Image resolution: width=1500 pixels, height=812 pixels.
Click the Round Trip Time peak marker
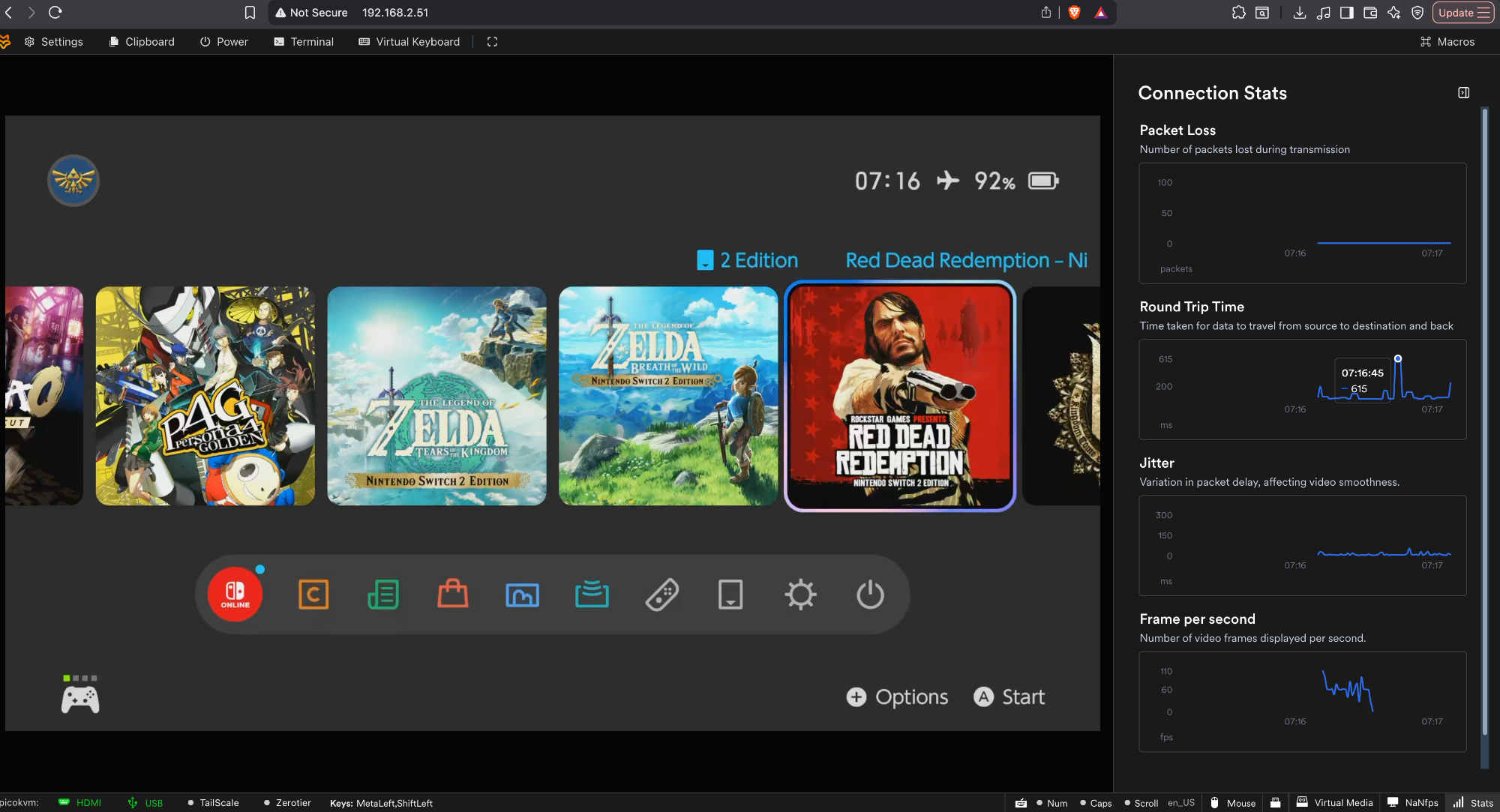(1398, 358)
